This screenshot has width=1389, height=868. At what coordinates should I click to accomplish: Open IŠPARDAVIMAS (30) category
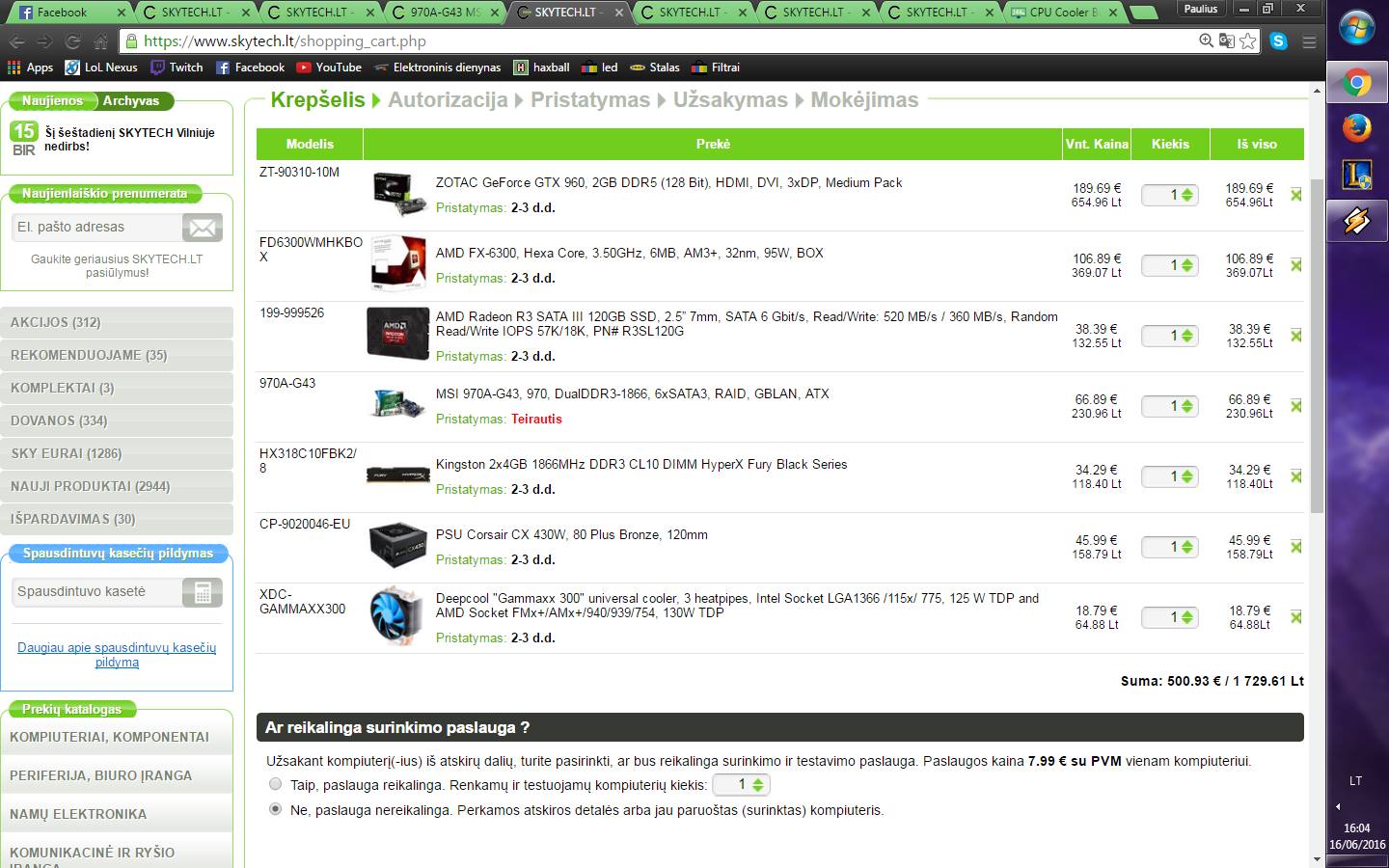(117, 519)
